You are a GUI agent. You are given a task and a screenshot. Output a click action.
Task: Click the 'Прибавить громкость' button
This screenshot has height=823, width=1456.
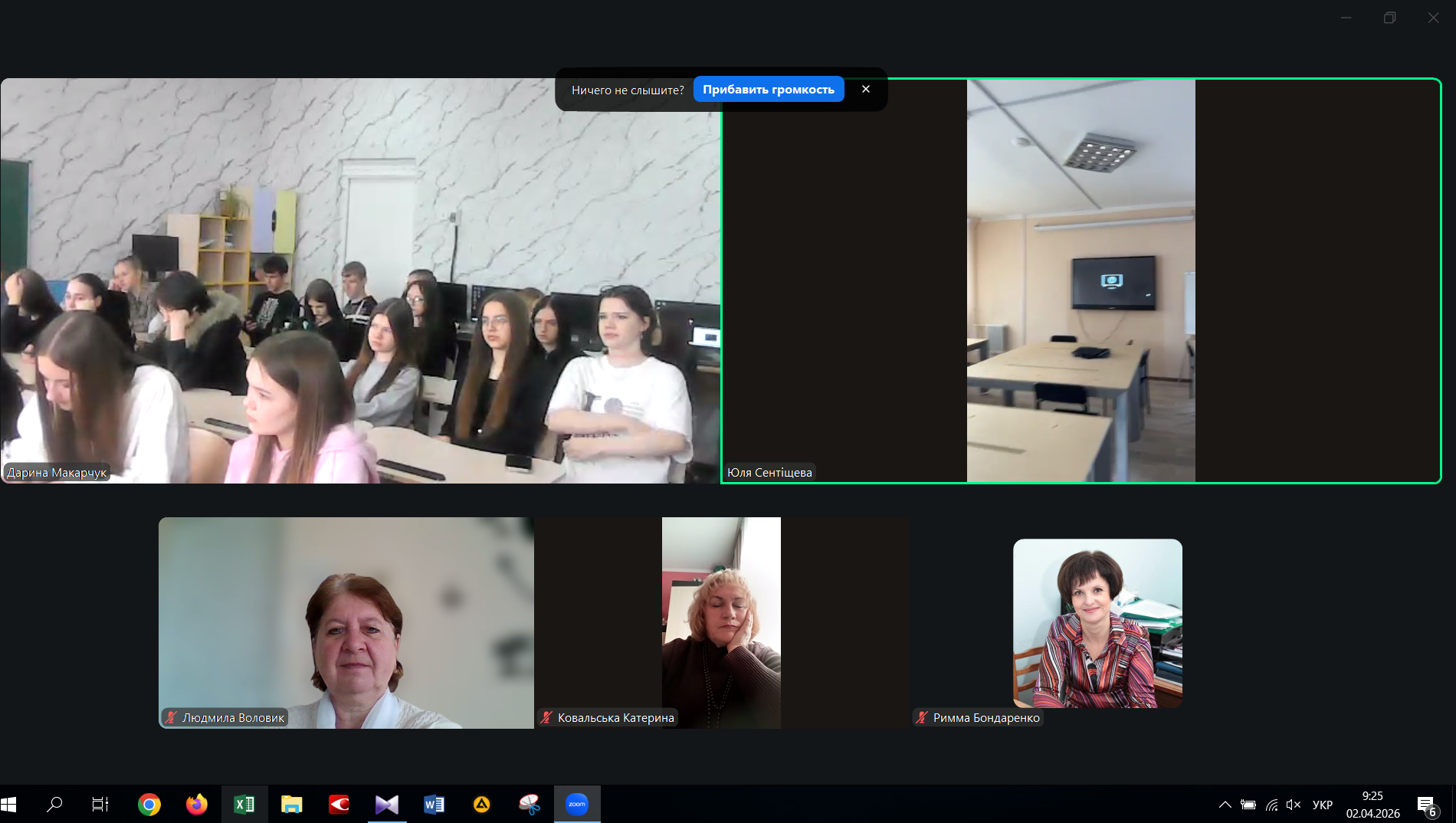[x=768, y=90]
